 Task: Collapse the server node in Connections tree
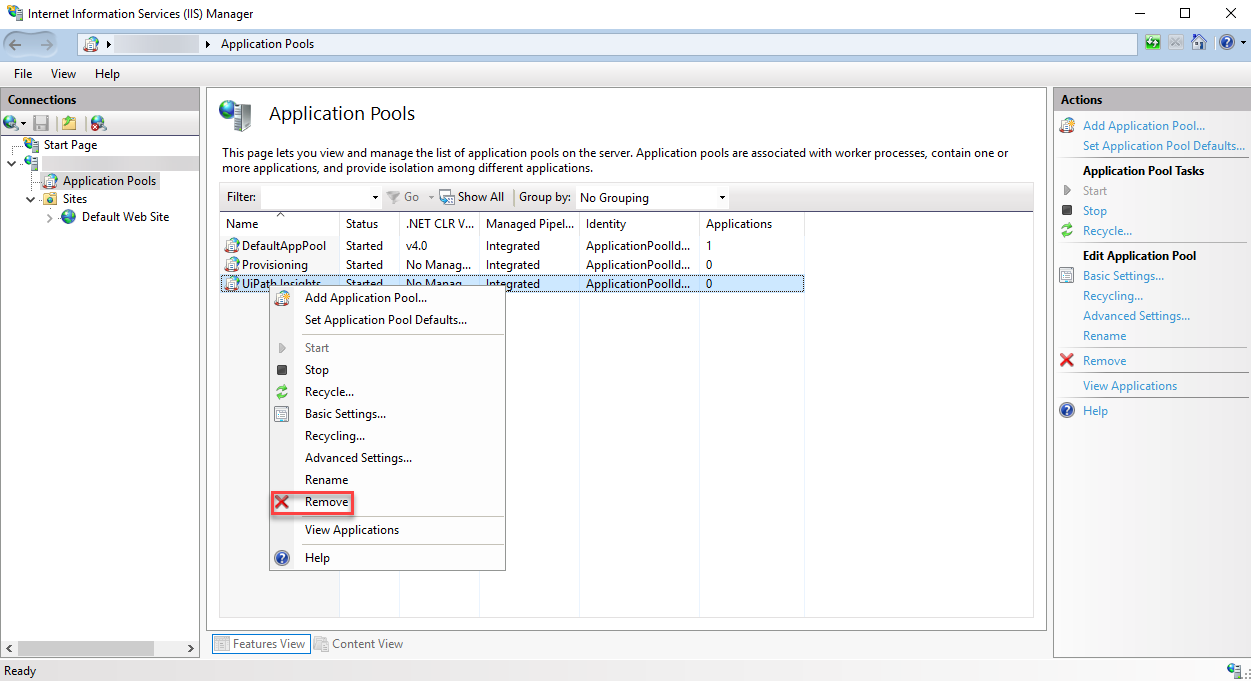pos(12,163)
